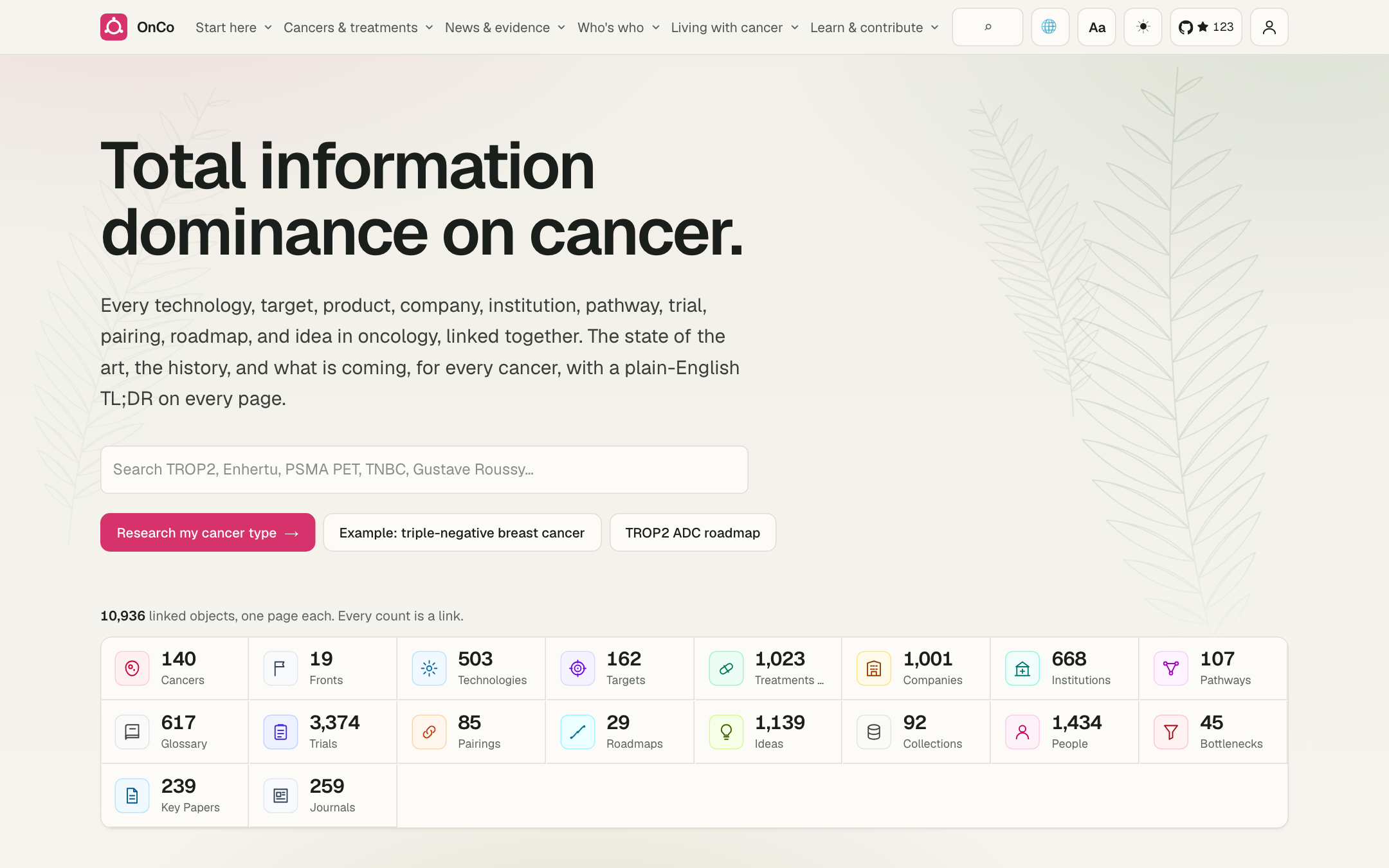
Task: Click the Cancers tile icon
Action: coord(132,669)
